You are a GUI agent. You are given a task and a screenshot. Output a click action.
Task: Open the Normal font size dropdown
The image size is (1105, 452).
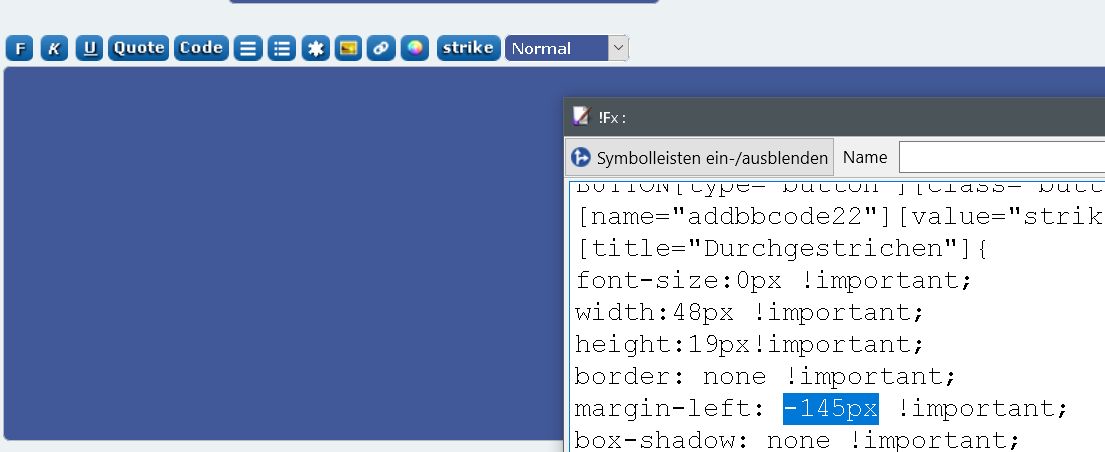(566, 48)
